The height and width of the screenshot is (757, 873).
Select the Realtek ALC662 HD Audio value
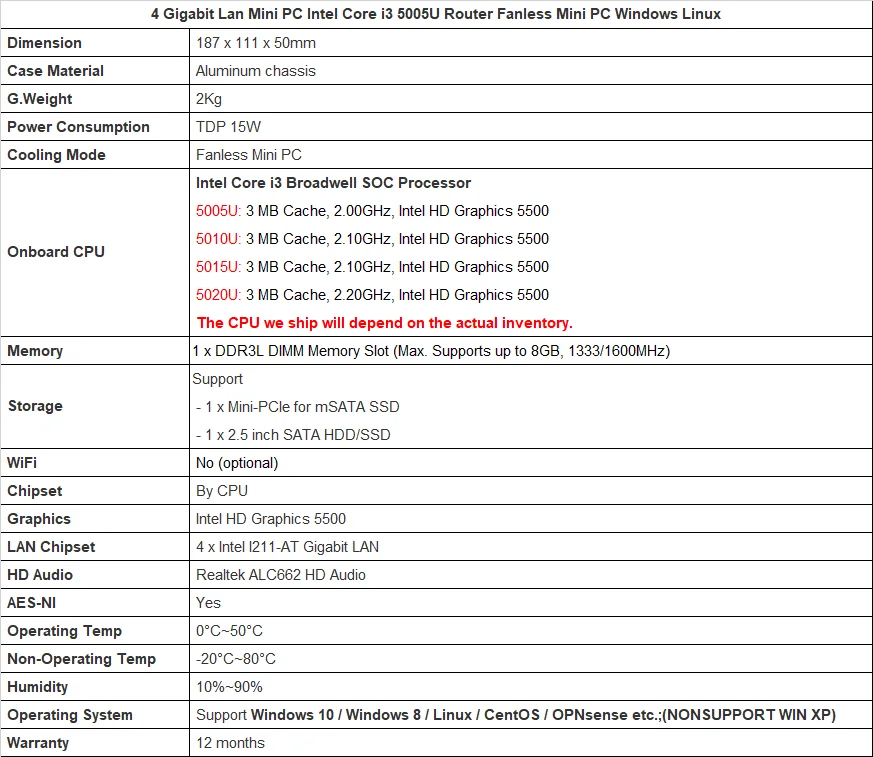[281, 574]
